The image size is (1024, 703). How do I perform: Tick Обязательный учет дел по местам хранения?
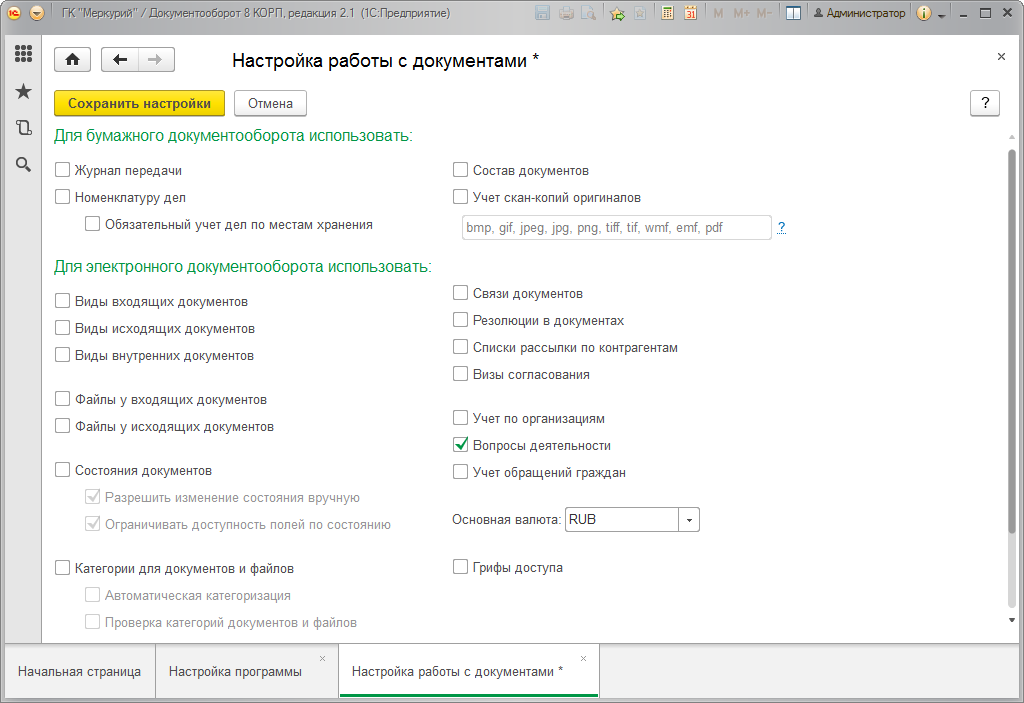(93, 224)
